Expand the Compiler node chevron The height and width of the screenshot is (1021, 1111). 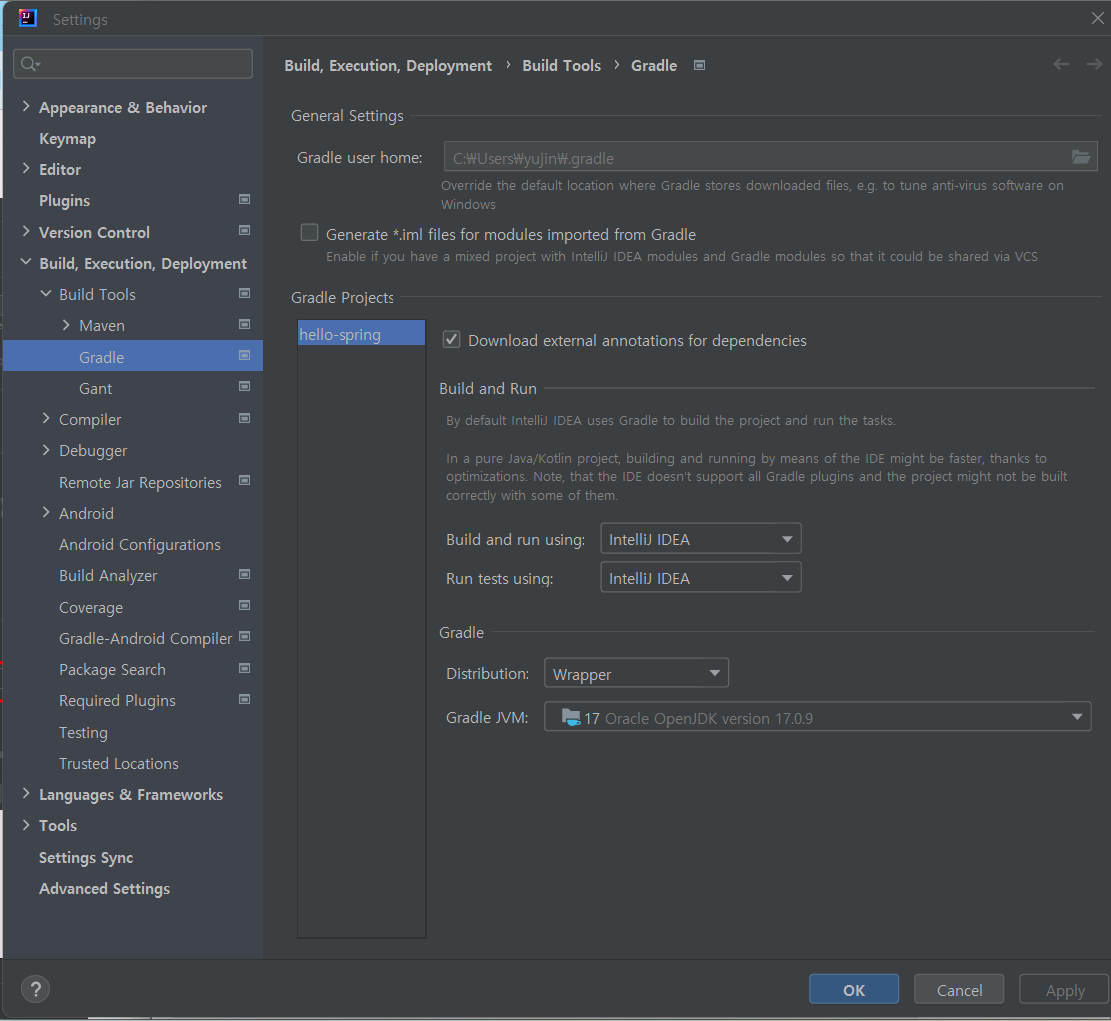pos(46,419)
